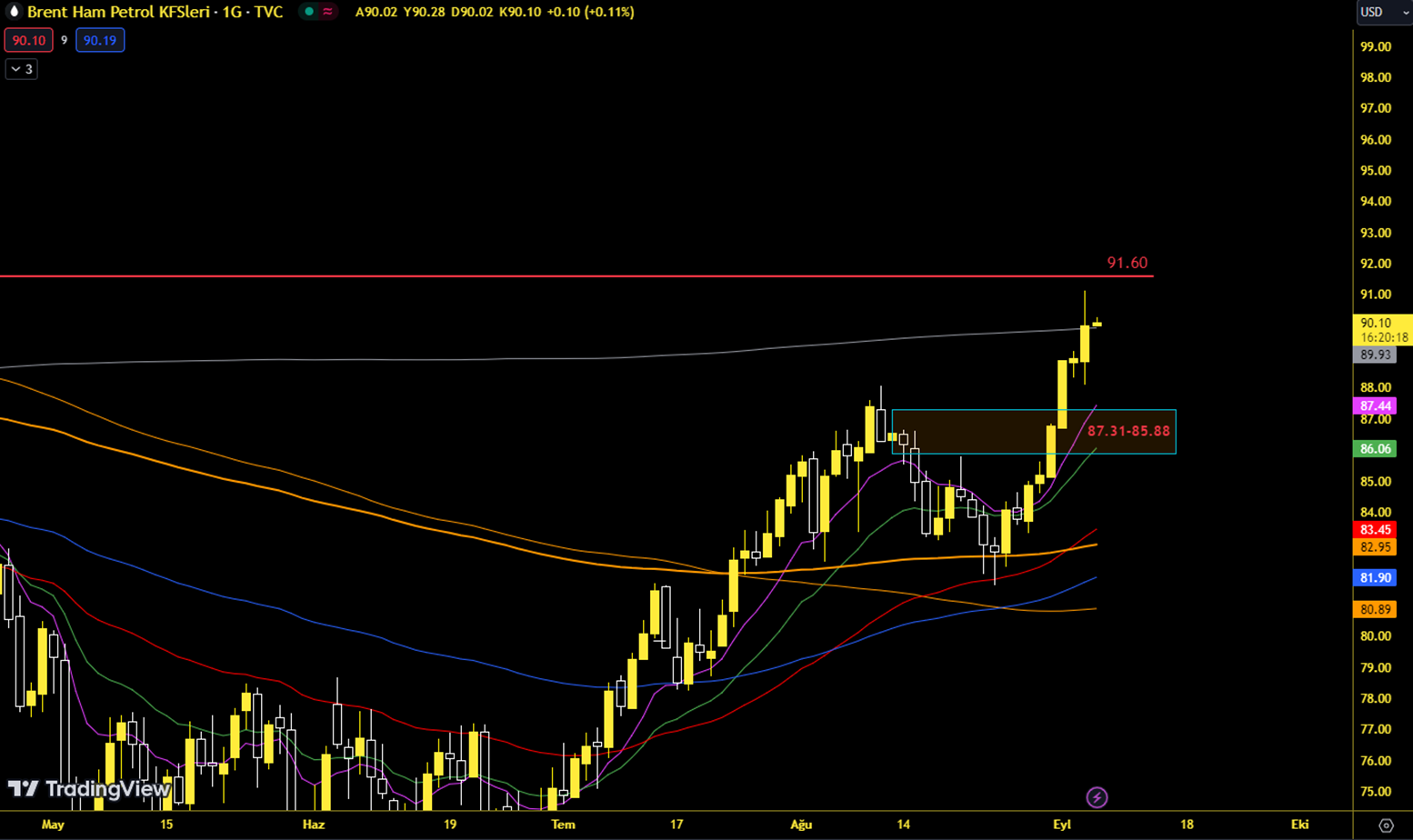This screenshot has height=840, width=1413.
Task: Click the K90.10 close value in header
Action: coord(520,12)
